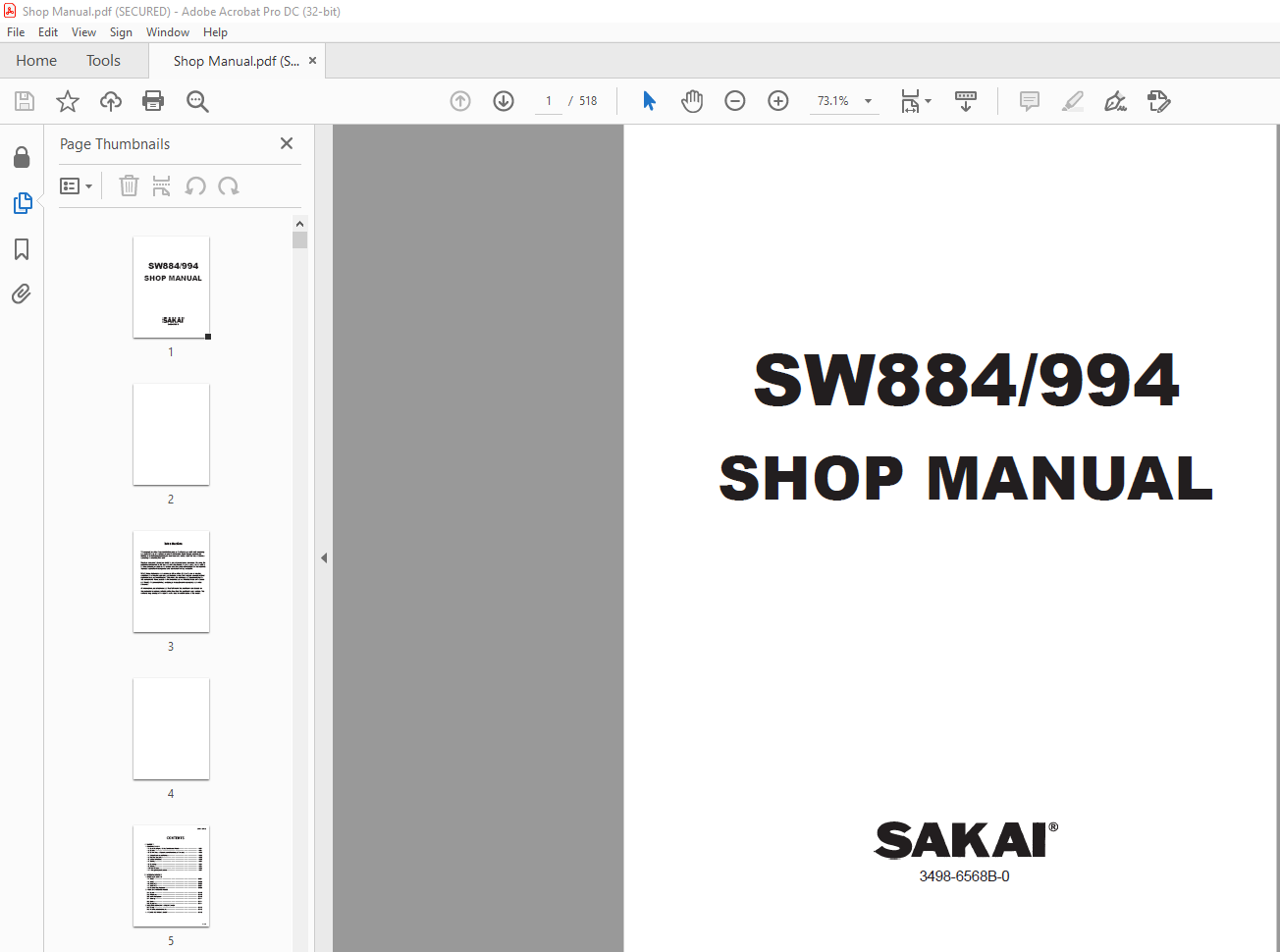Click the Page Thumbnails panel title

click(115, 144)
